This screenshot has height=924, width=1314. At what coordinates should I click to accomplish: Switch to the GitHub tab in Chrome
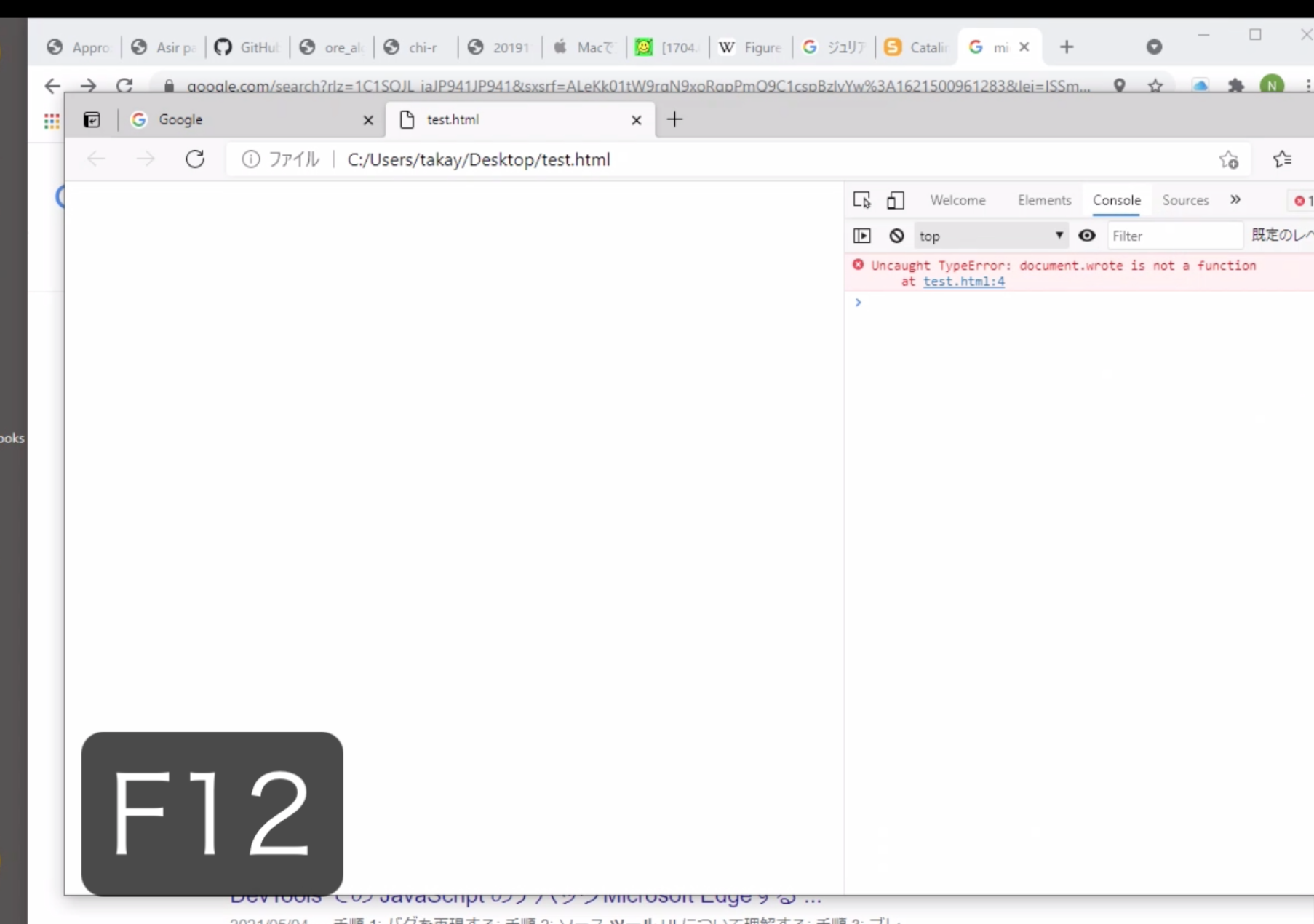pos(247,47)
